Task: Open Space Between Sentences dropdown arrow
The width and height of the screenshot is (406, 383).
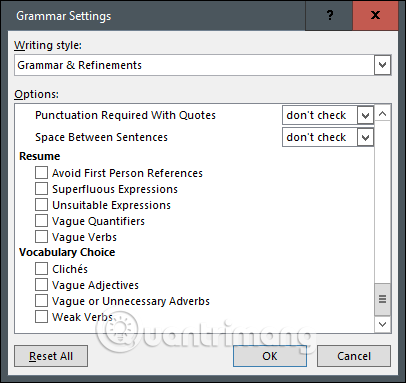Action: (x=365, y=137)
